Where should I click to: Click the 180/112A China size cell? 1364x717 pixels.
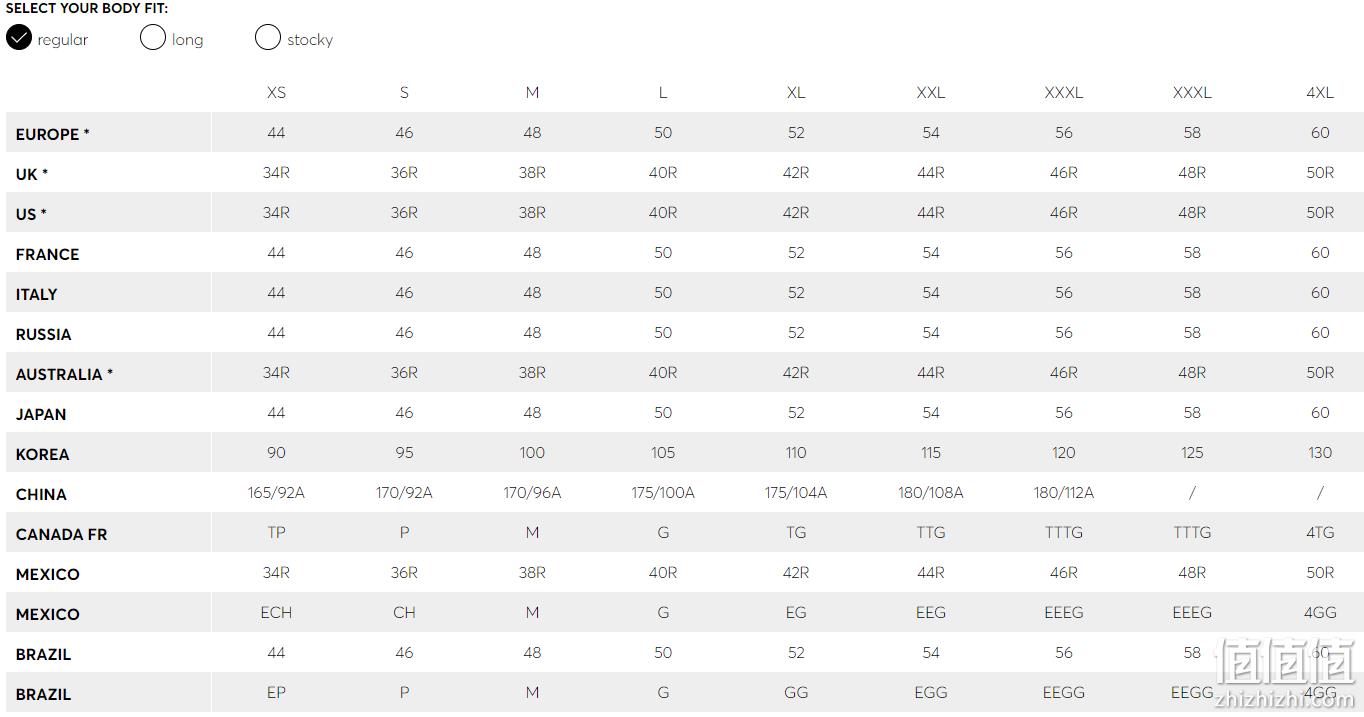coord(1064,492)
